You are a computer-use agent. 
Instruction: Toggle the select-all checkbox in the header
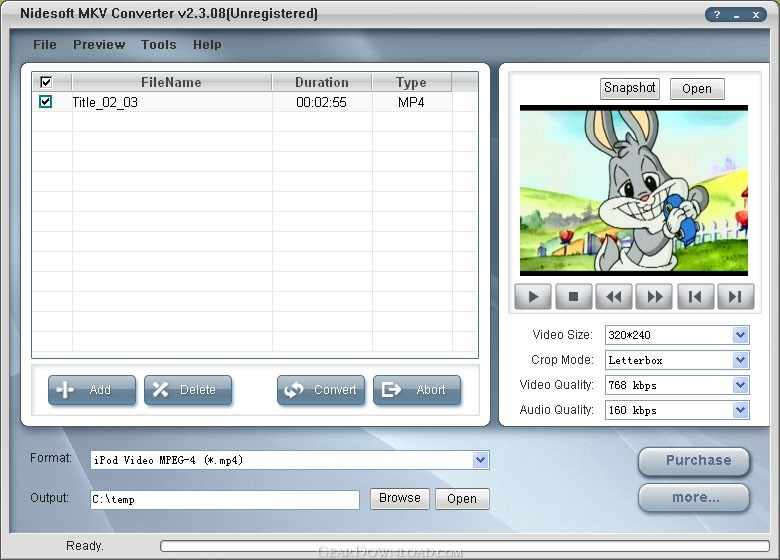46,82
